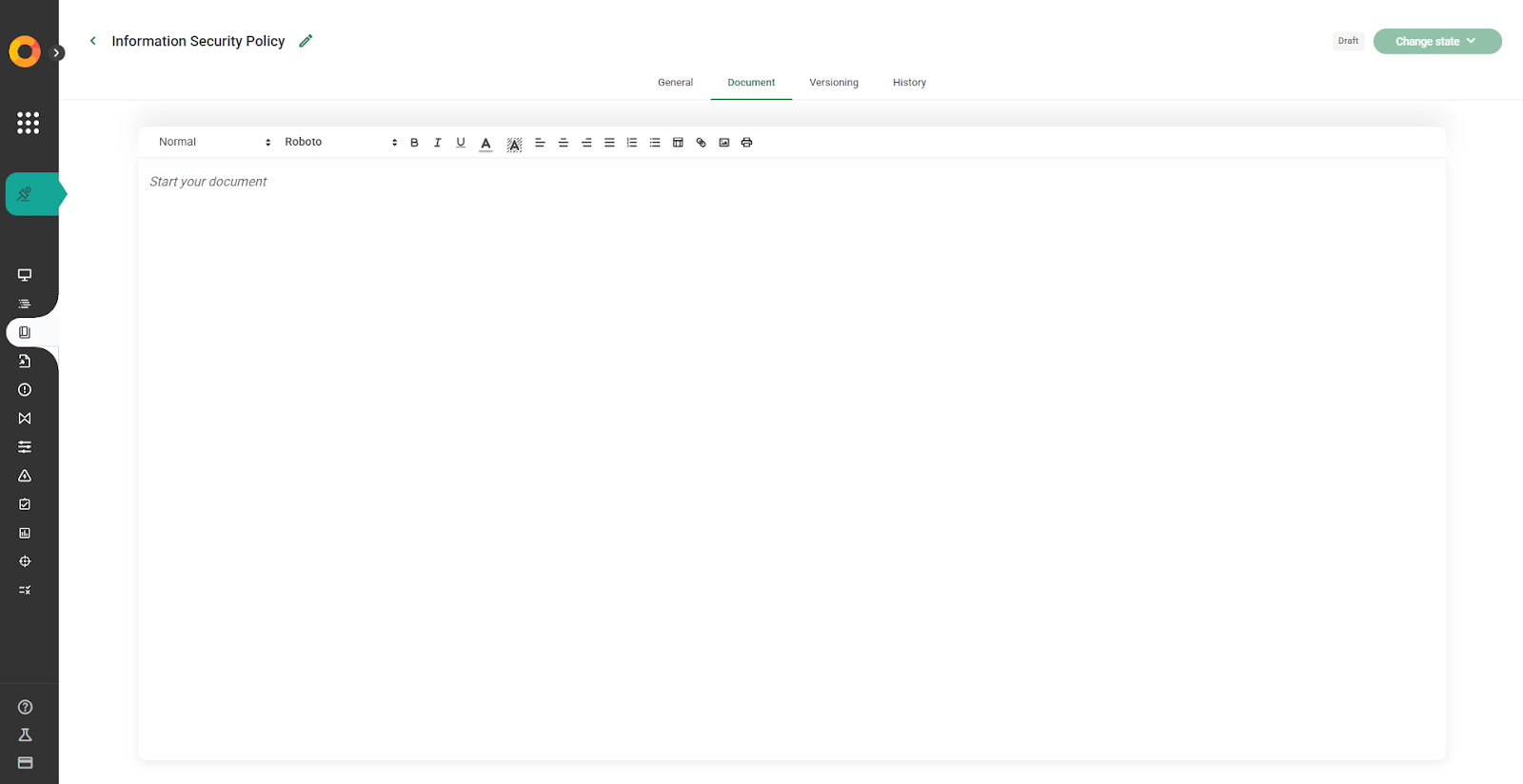Apply numbered list formatting
This screenshot has height=784, width=1523.
coord(631,143)
